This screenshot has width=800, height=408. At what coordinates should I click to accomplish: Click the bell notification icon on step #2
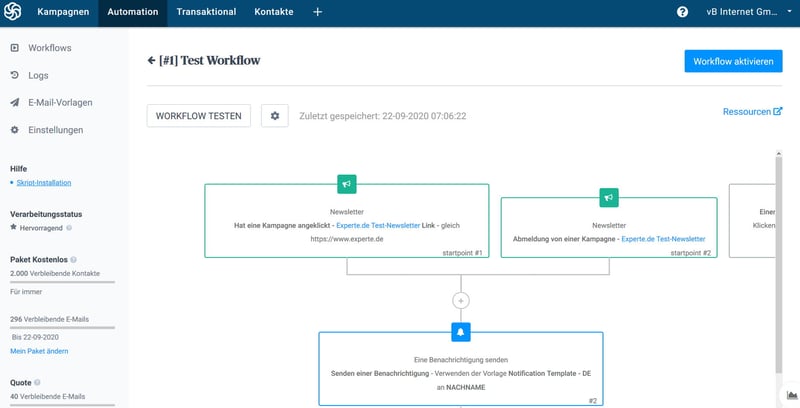tap(461, 332)
